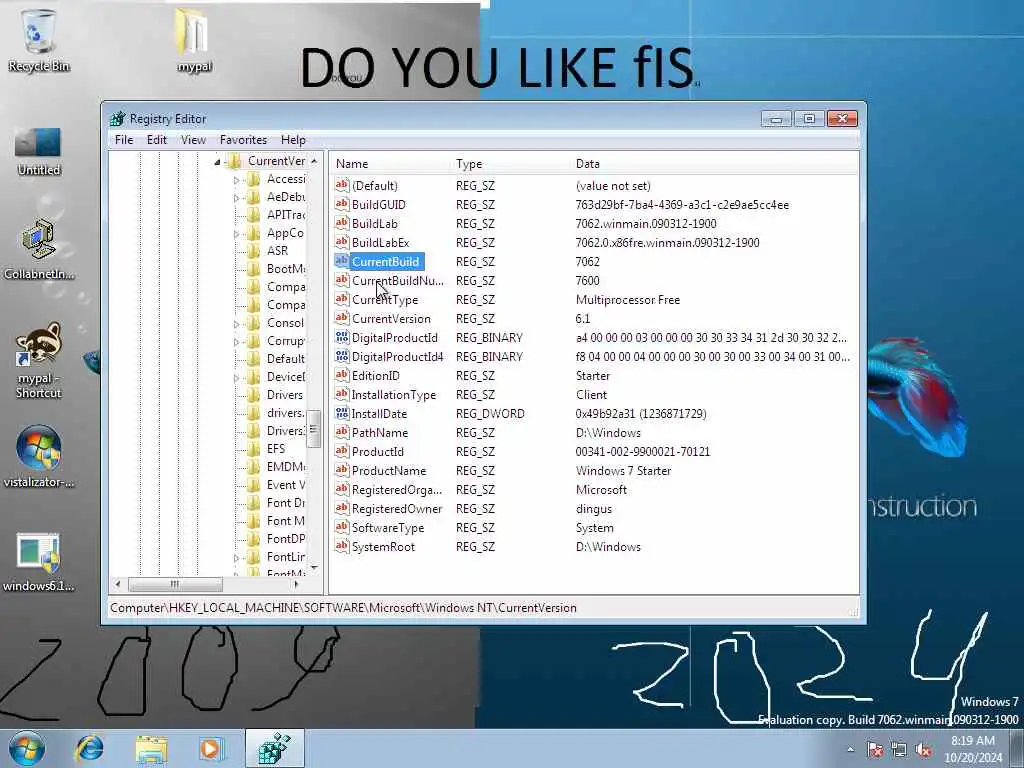Expand the Corrup... key in tree
Viewport: 1024px width, 768px height.
236,342
